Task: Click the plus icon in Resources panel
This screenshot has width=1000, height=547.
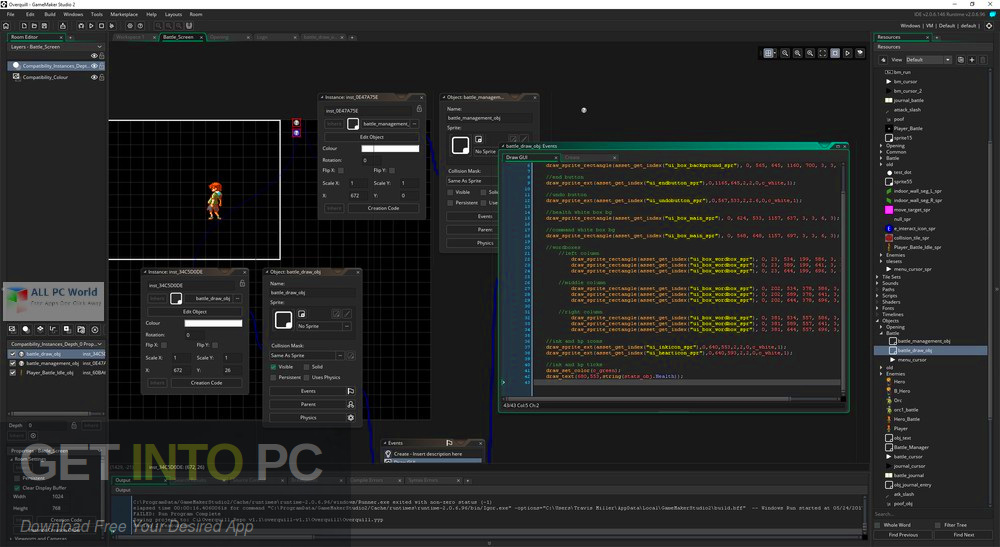Action: (x=971, y=59)
